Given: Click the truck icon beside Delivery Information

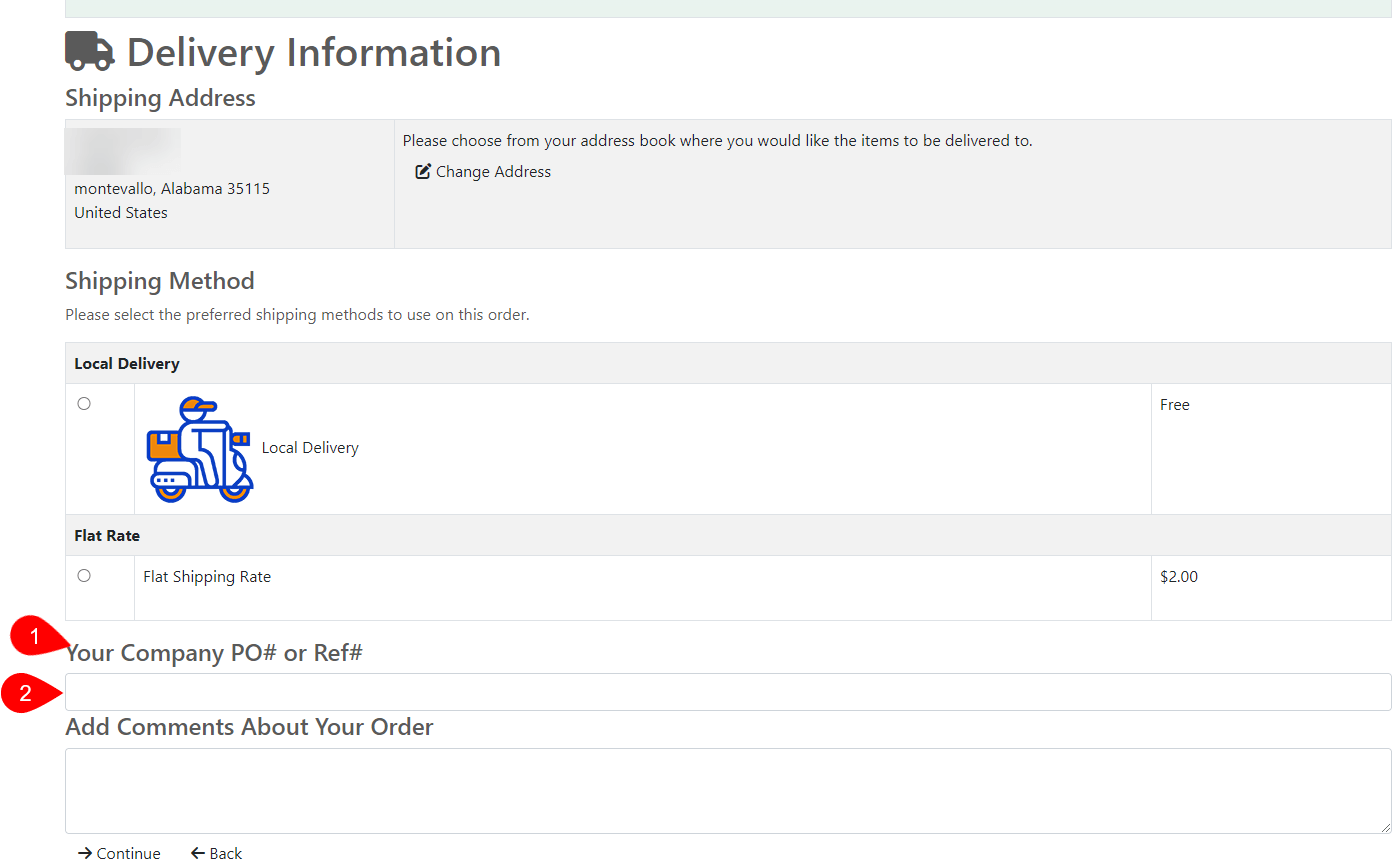Looking at the screenshot, I should (90, 52).
